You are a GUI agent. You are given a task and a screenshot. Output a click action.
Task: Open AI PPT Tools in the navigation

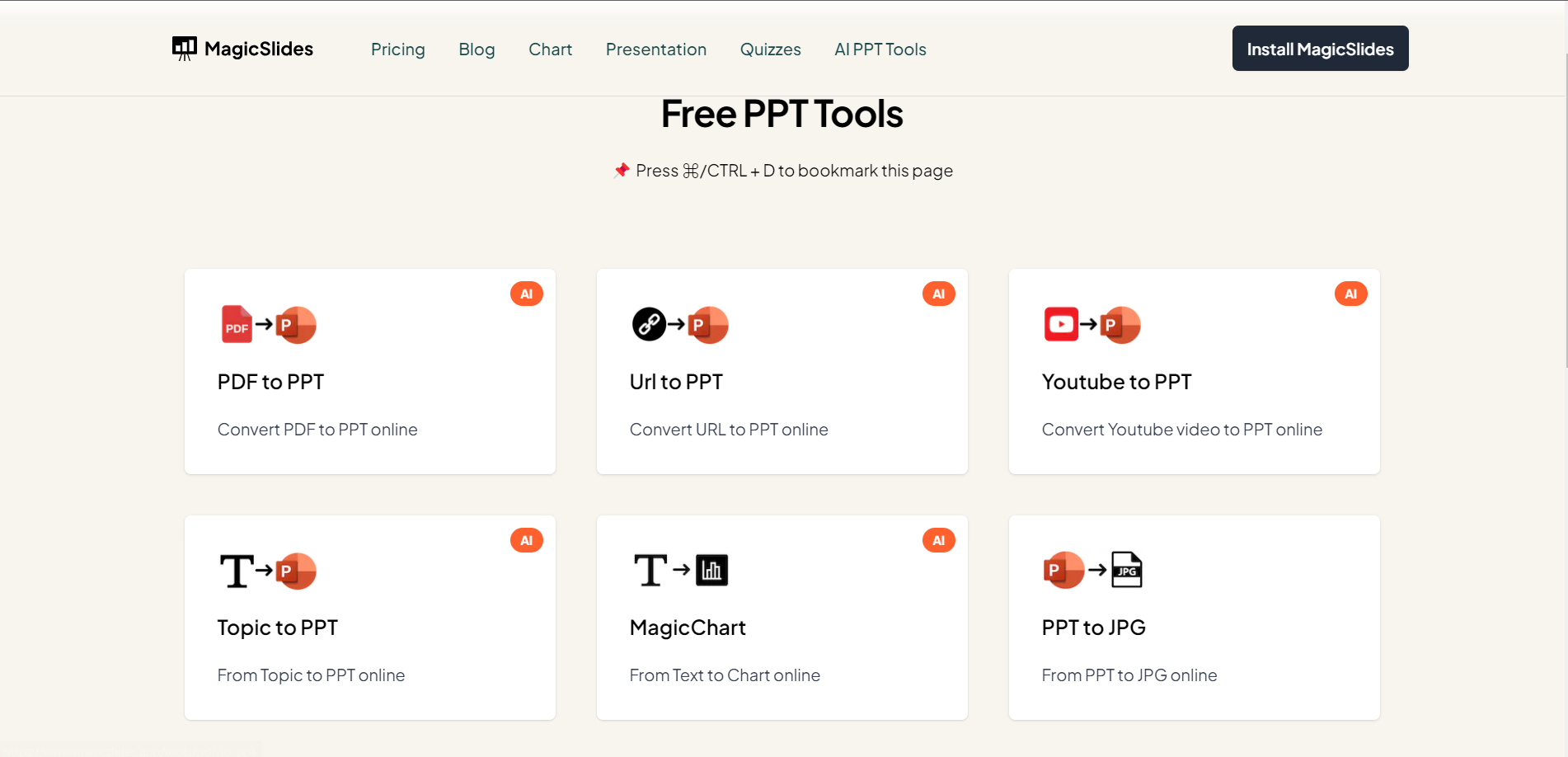(880, 49)
